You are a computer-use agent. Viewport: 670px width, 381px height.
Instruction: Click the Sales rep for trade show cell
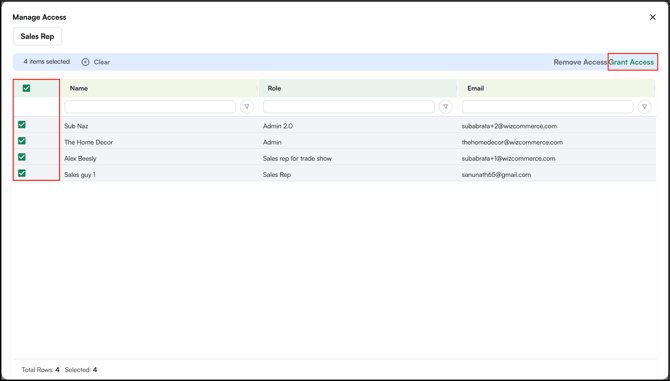(x=297, y=158)
